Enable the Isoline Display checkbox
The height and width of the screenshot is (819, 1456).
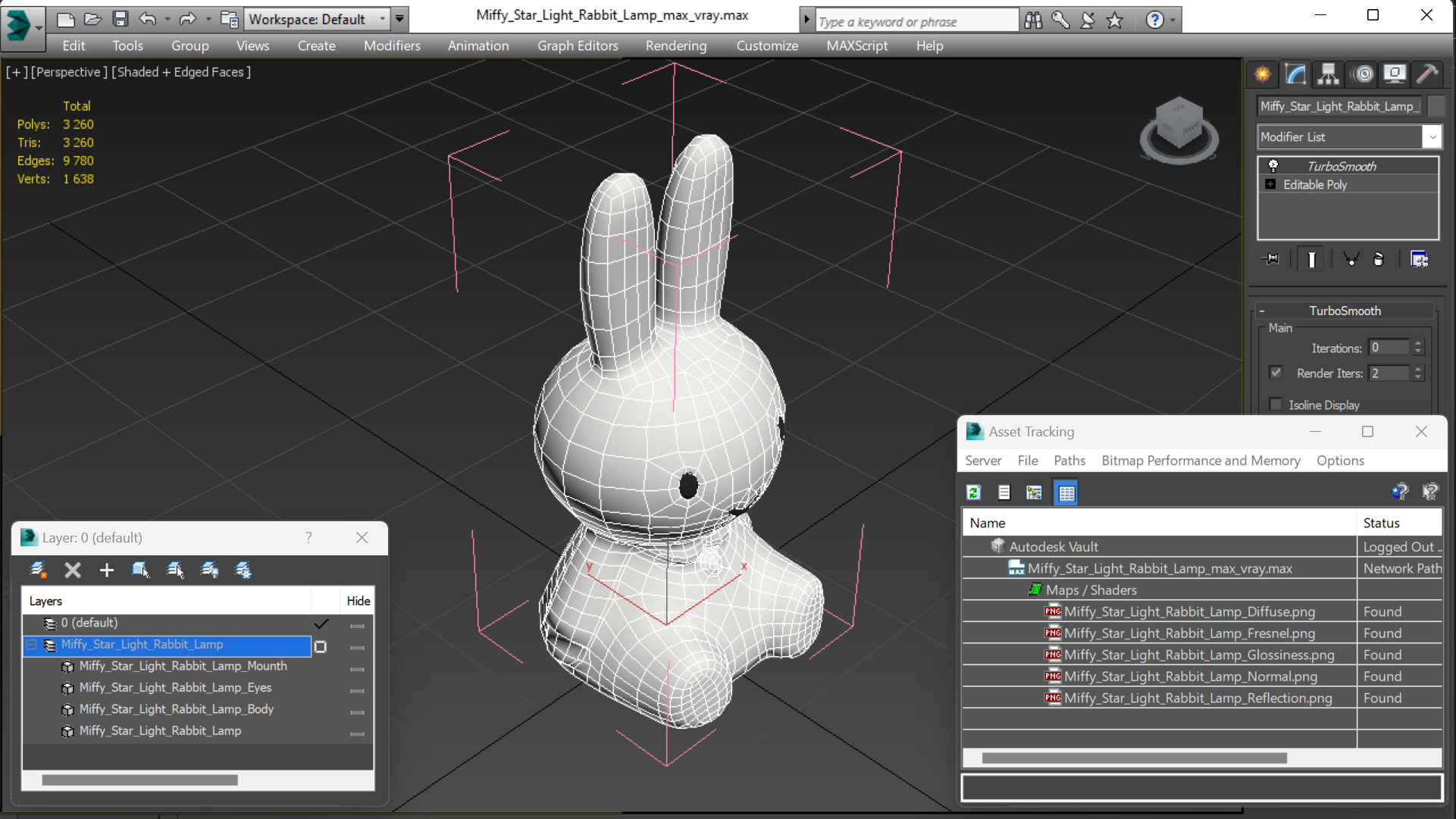pyautogui.click(x=1276, y=405)
